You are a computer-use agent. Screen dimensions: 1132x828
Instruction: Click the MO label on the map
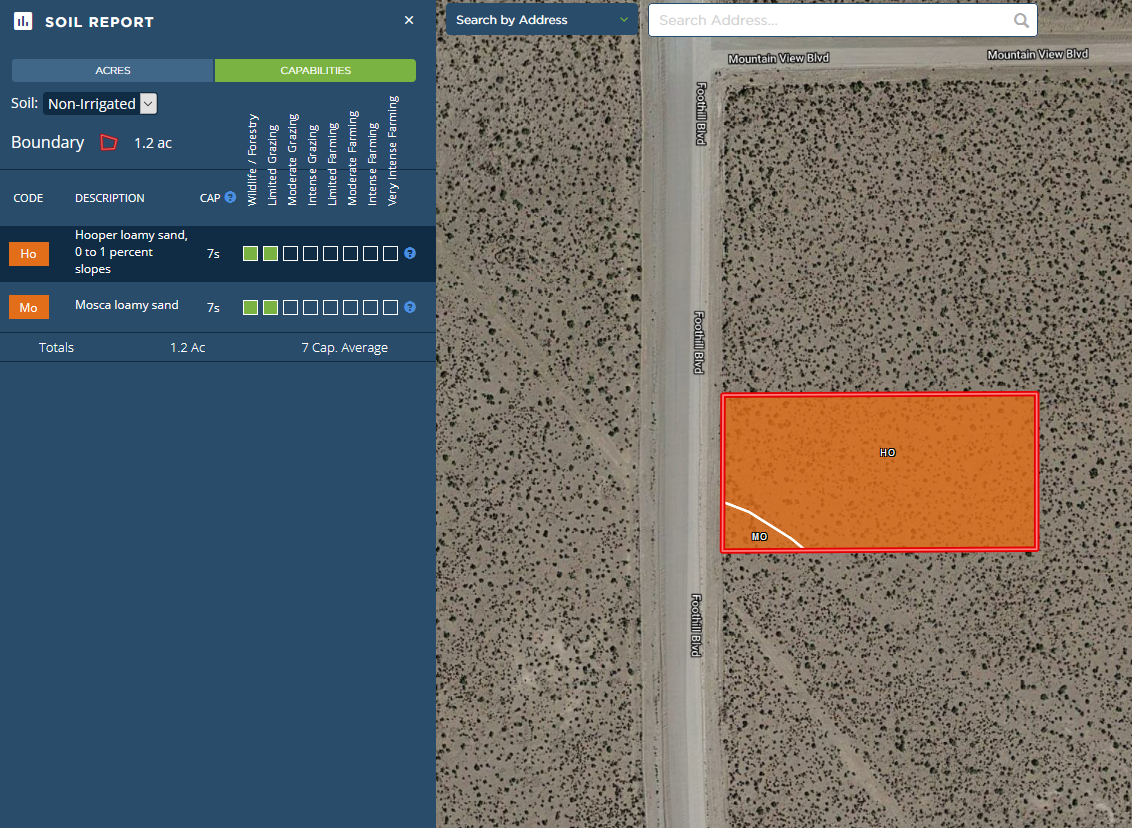coord(759,537)
